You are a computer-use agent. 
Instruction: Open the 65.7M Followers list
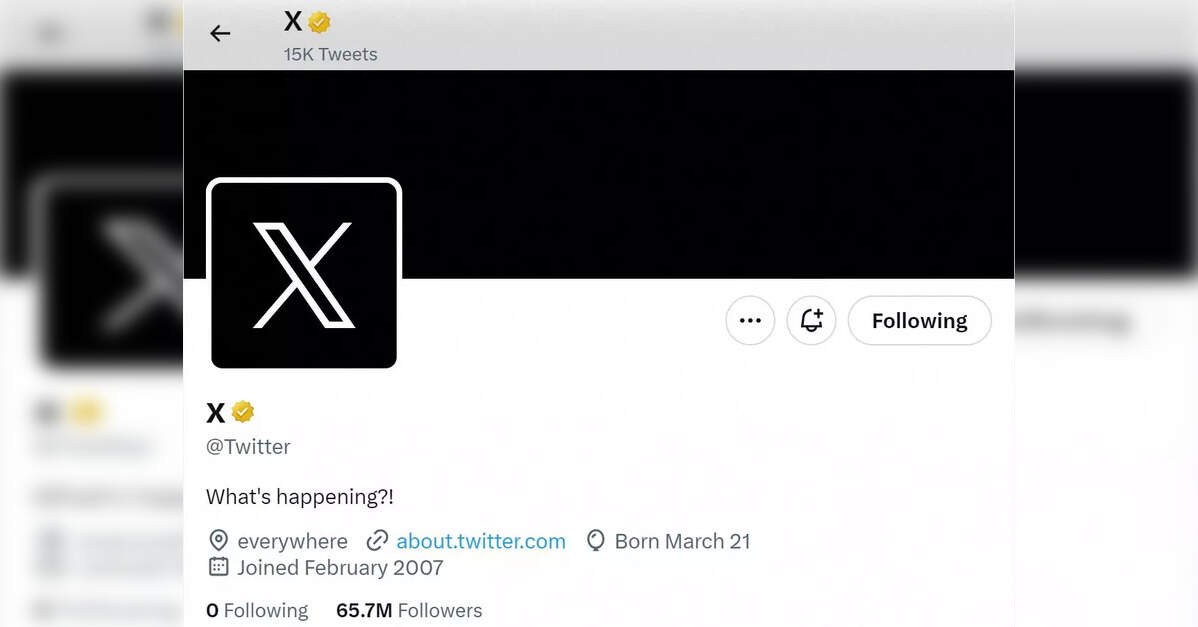coord(409,610)
